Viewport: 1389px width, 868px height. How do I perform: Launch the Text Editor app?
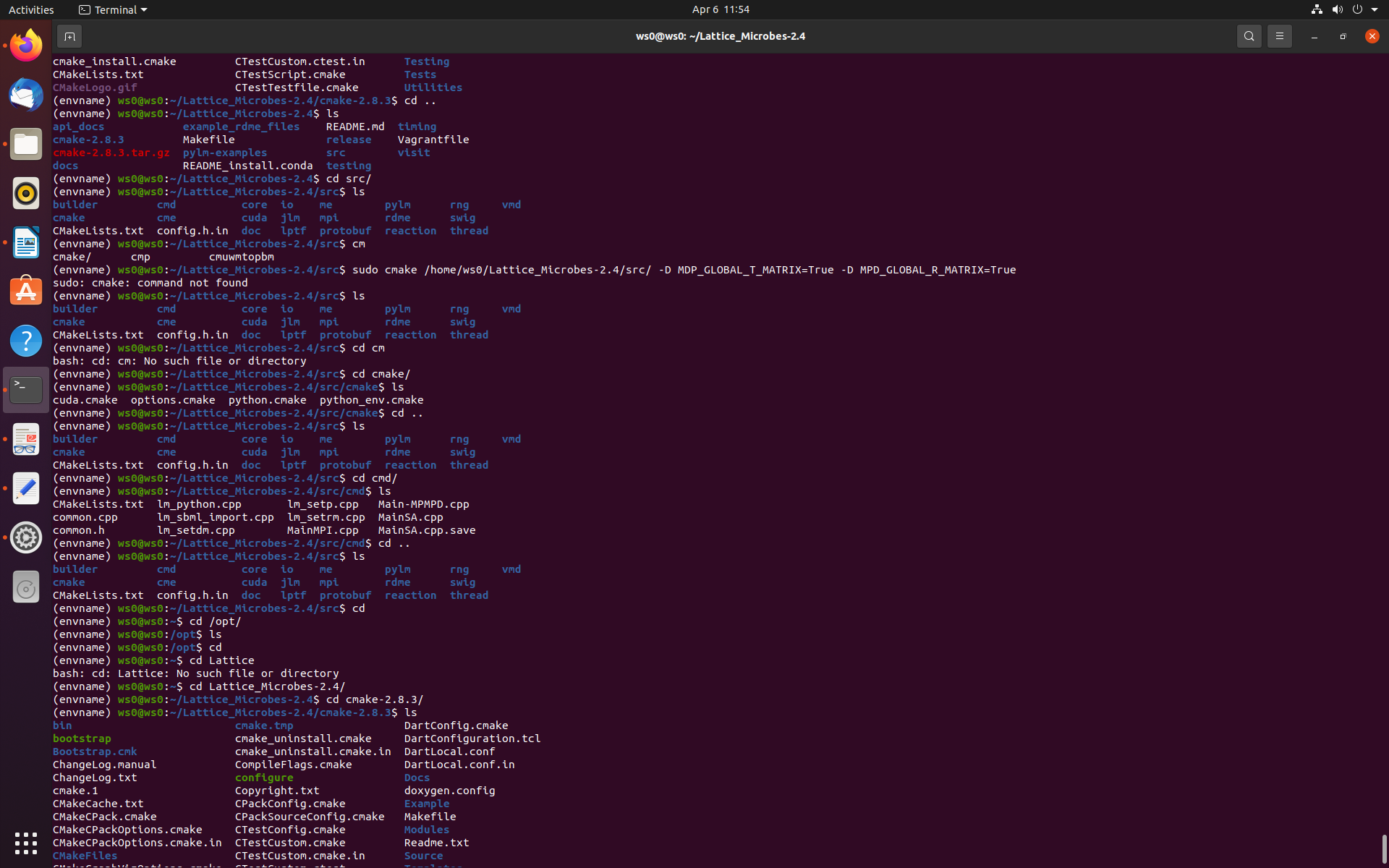[25, 488]
